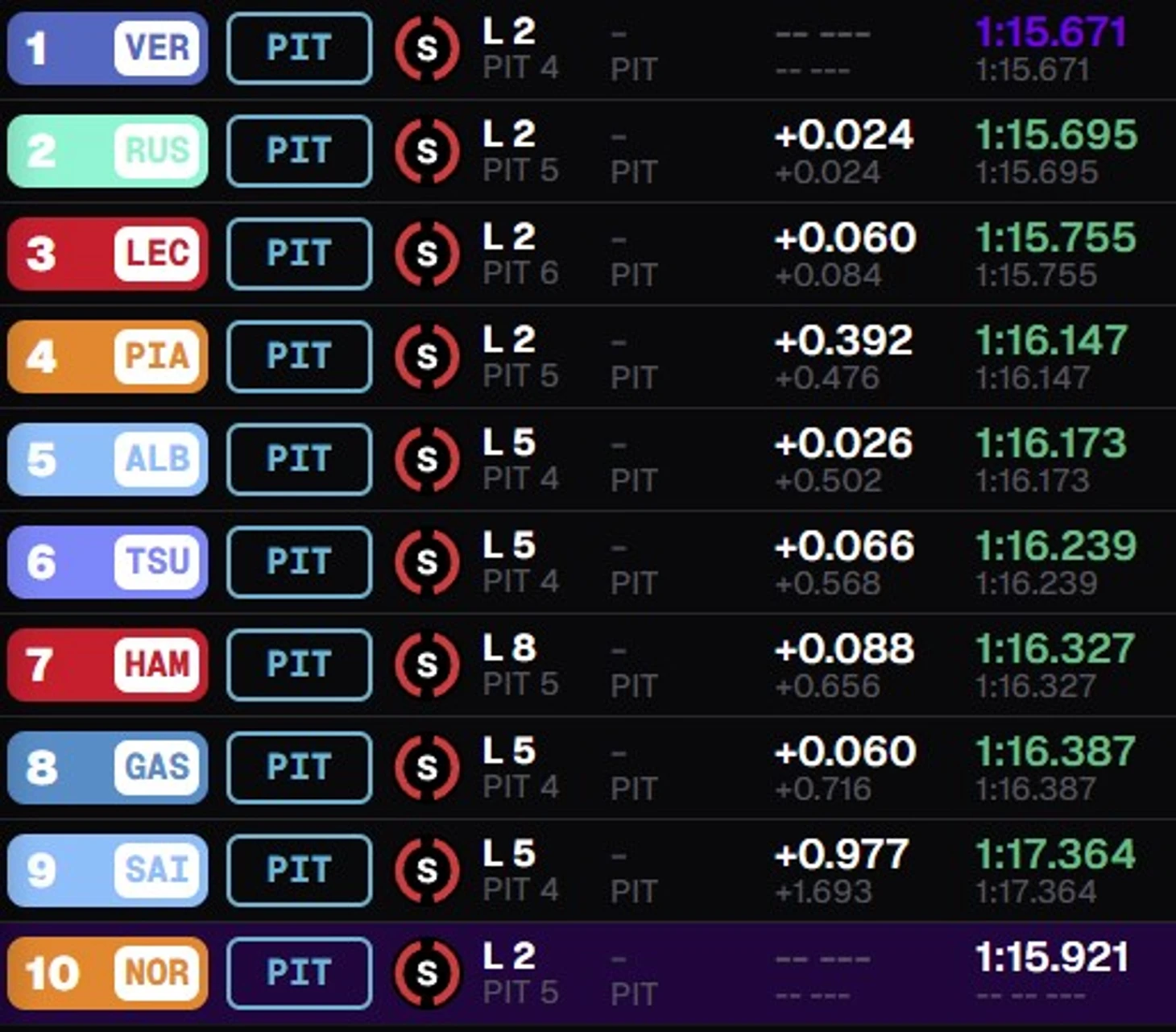Click the PIT status badge for GAS
1176x1032 pixels.
click(300, 767)
